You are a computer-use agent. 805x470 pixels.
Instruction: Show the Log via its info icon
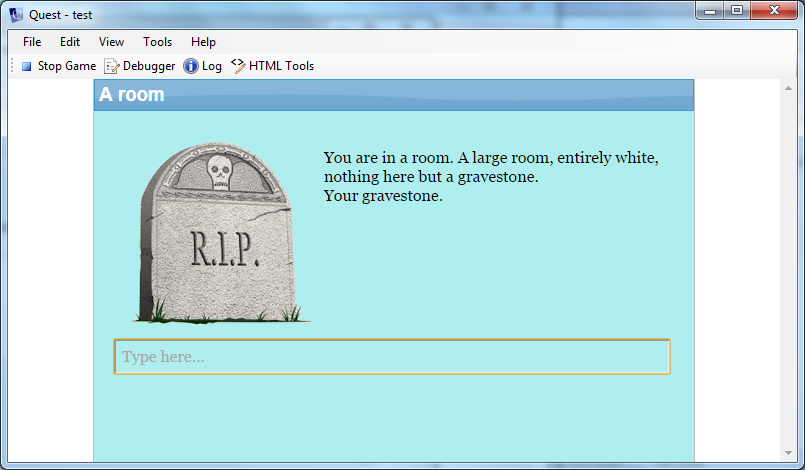point(191,66)
